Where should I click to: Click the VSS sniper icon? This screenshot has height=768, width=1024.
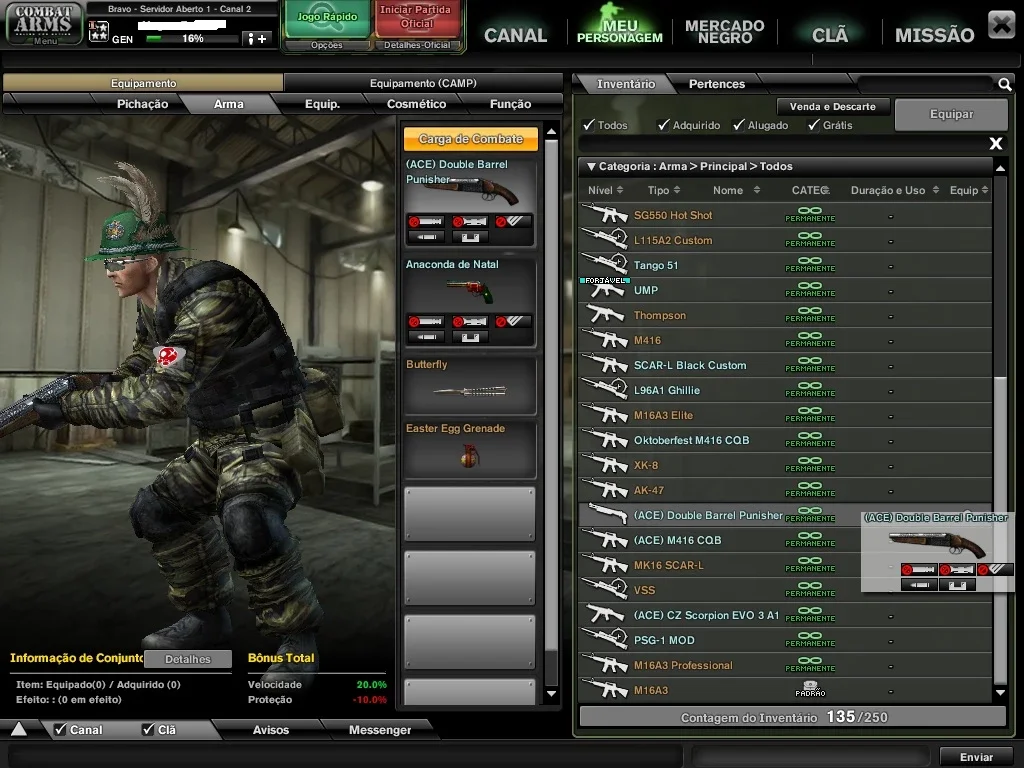point(605,589)
